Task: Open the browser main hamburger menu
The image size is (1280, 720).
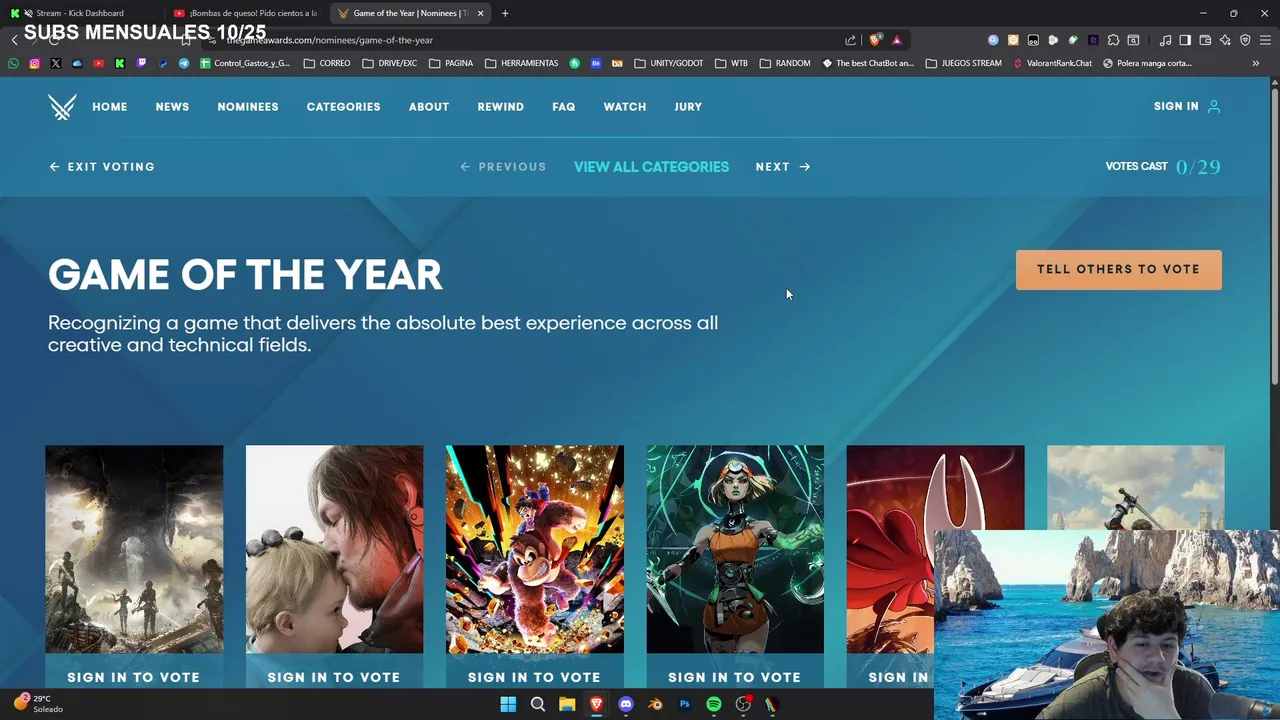Action: pos(1265,40)
